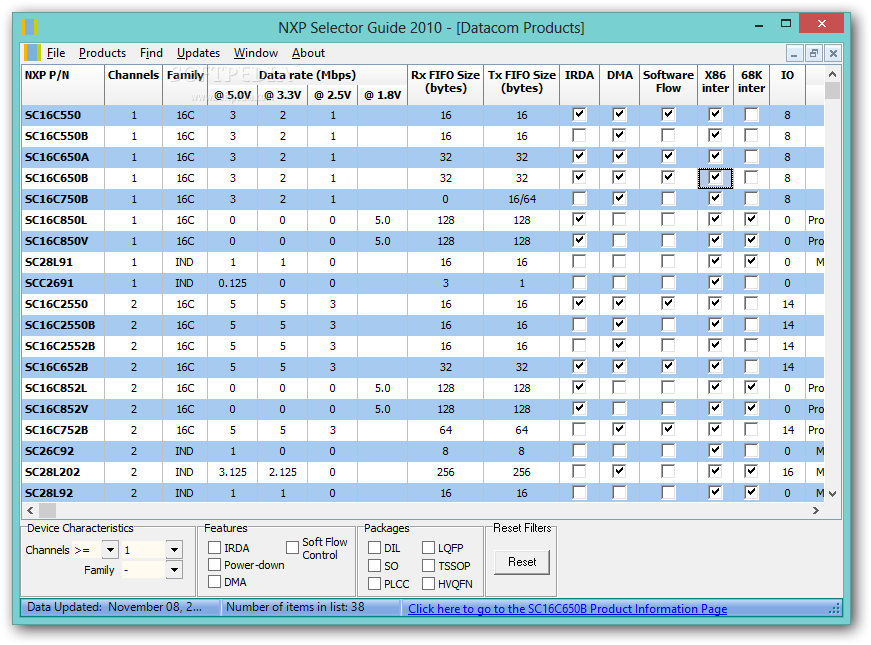Select the SC16C750B part number cell
The height and width of the screenshot is (645, 871).
63,199
